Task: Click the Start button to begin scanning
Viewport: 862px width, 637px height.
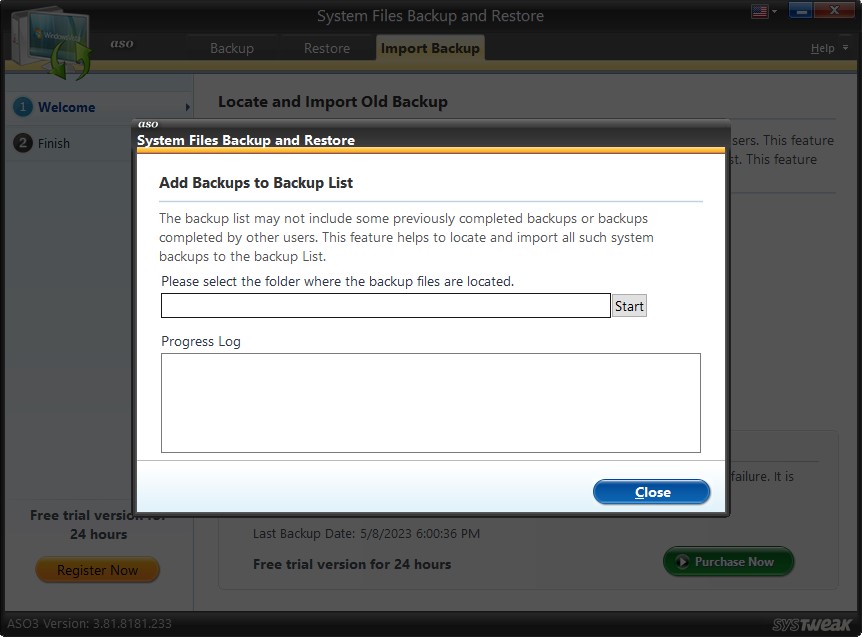Action: click(x=629, y=305)
